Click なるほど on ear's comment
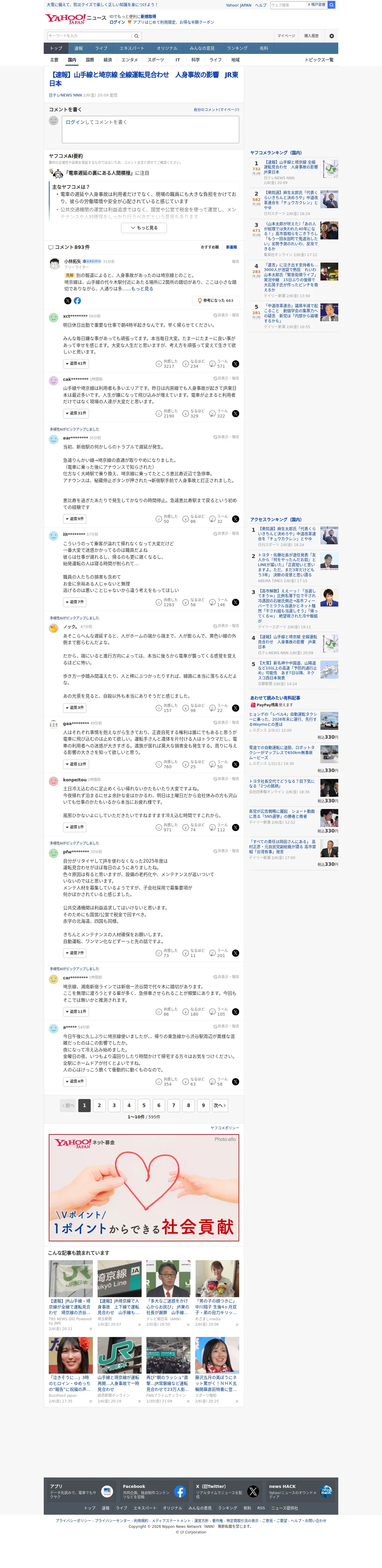The image size is (382, 1568). 193,519
